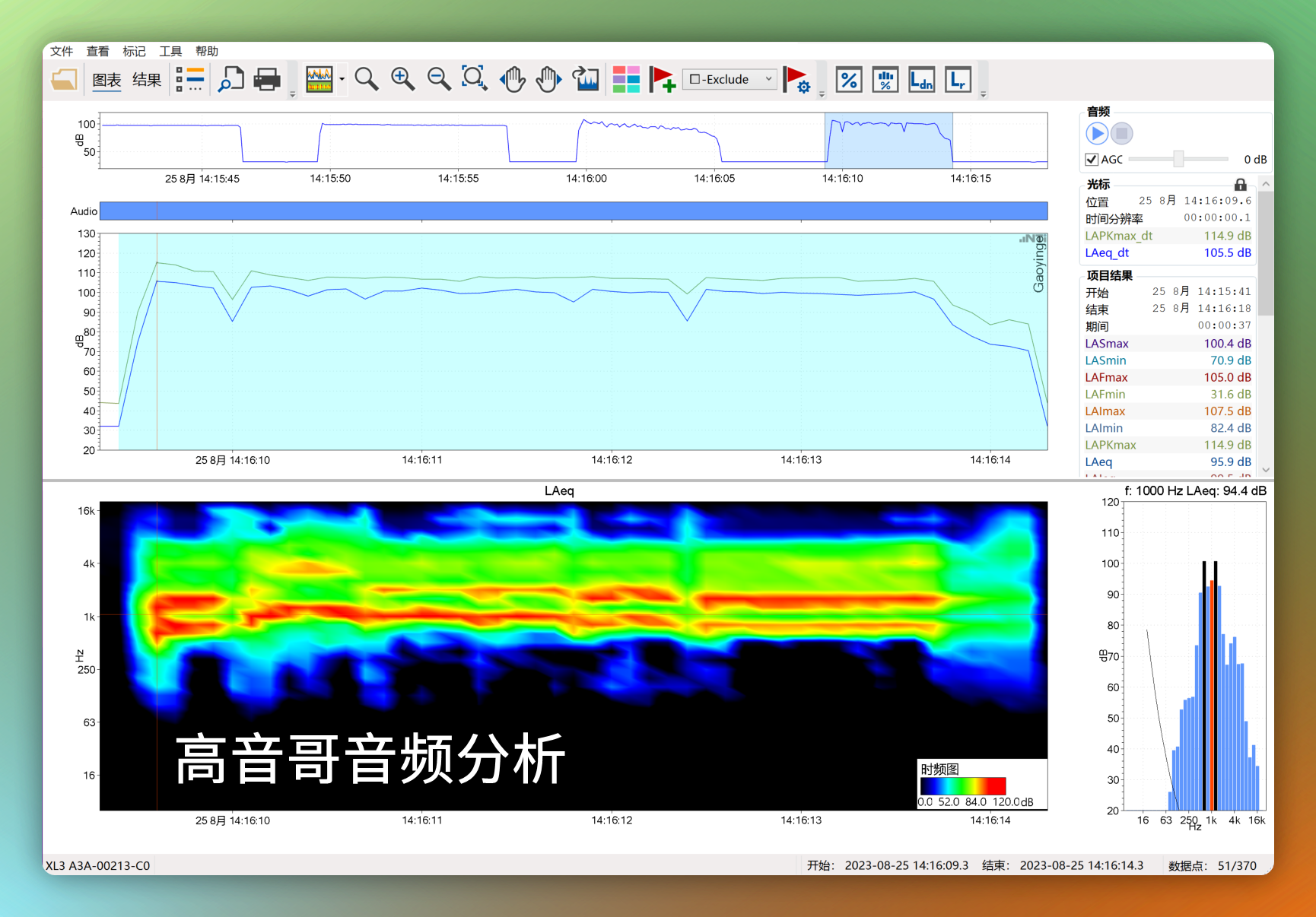
Task: Select the LAFmin result row
Action: (1168, 394)
